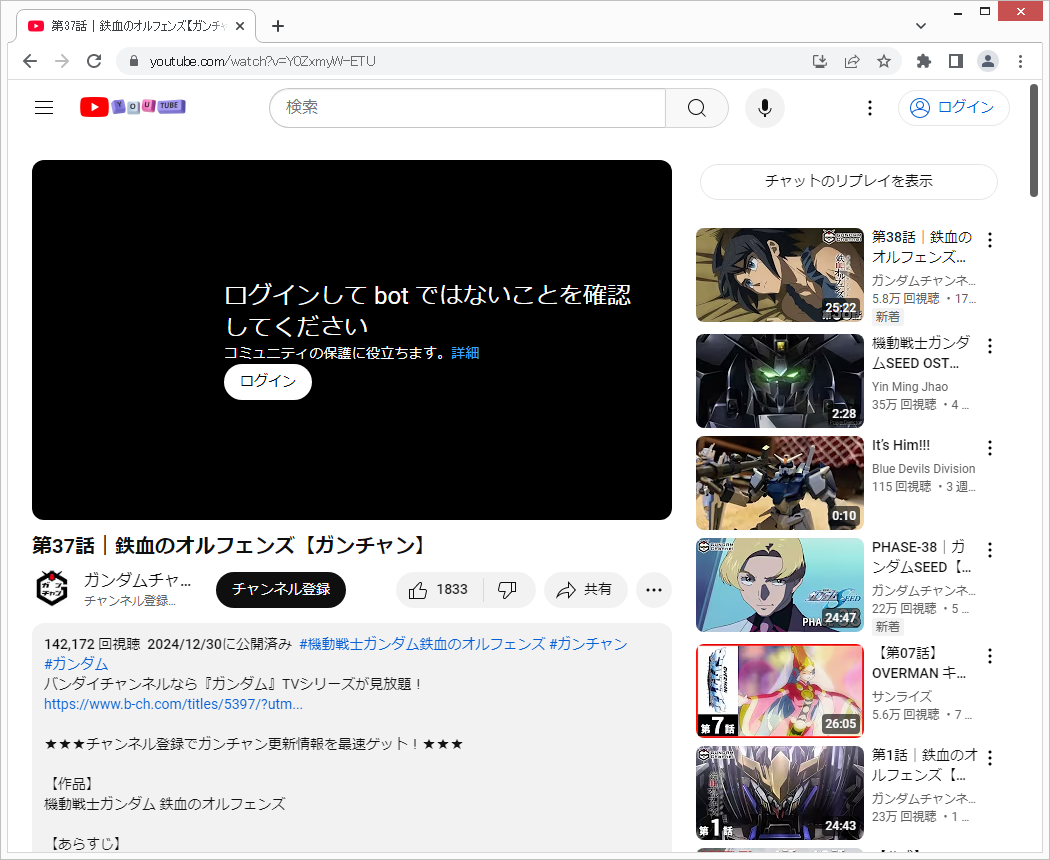Image resolution: width=1050 pixels, height=860 pixels.
Task: Click the search magnifier button
Action: [x=696, y=108]
